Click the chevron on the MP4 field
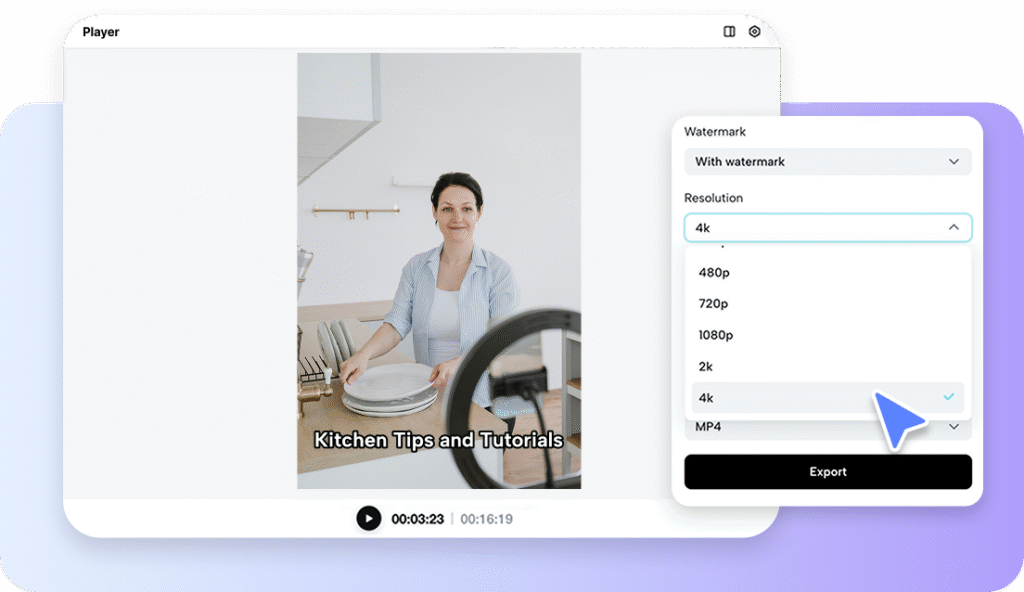The image size is (1024, 592). click(954, 428)
